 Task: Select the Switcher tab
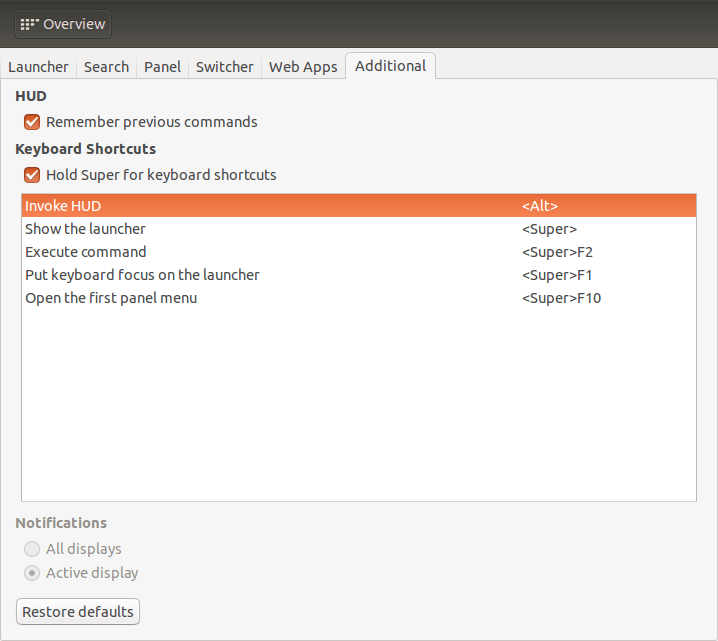(x=225, y=67)
